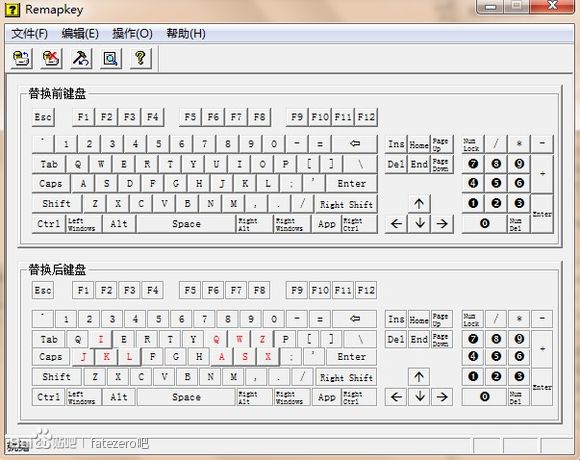The image size is (580, 460).
Task: Click the Ins key in the upper keyboard
Action: point(396,144)
